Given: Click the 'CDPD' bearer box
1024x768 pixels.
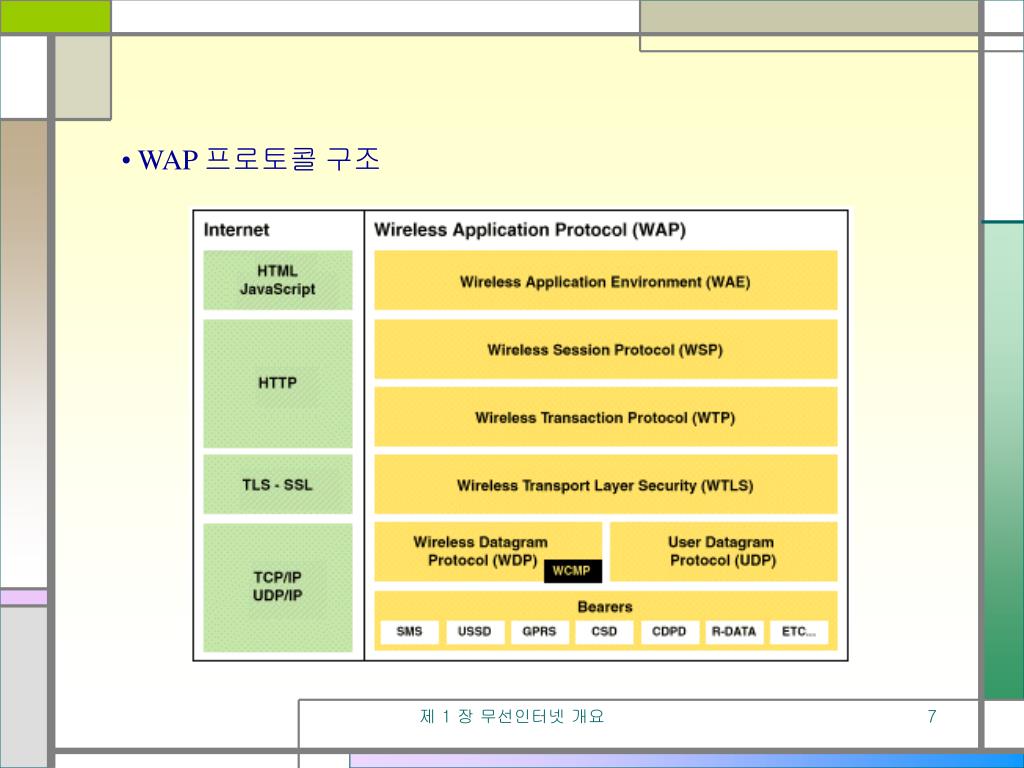Looking at the screenshot, I should pyautogui.click(x=669, y=632).
